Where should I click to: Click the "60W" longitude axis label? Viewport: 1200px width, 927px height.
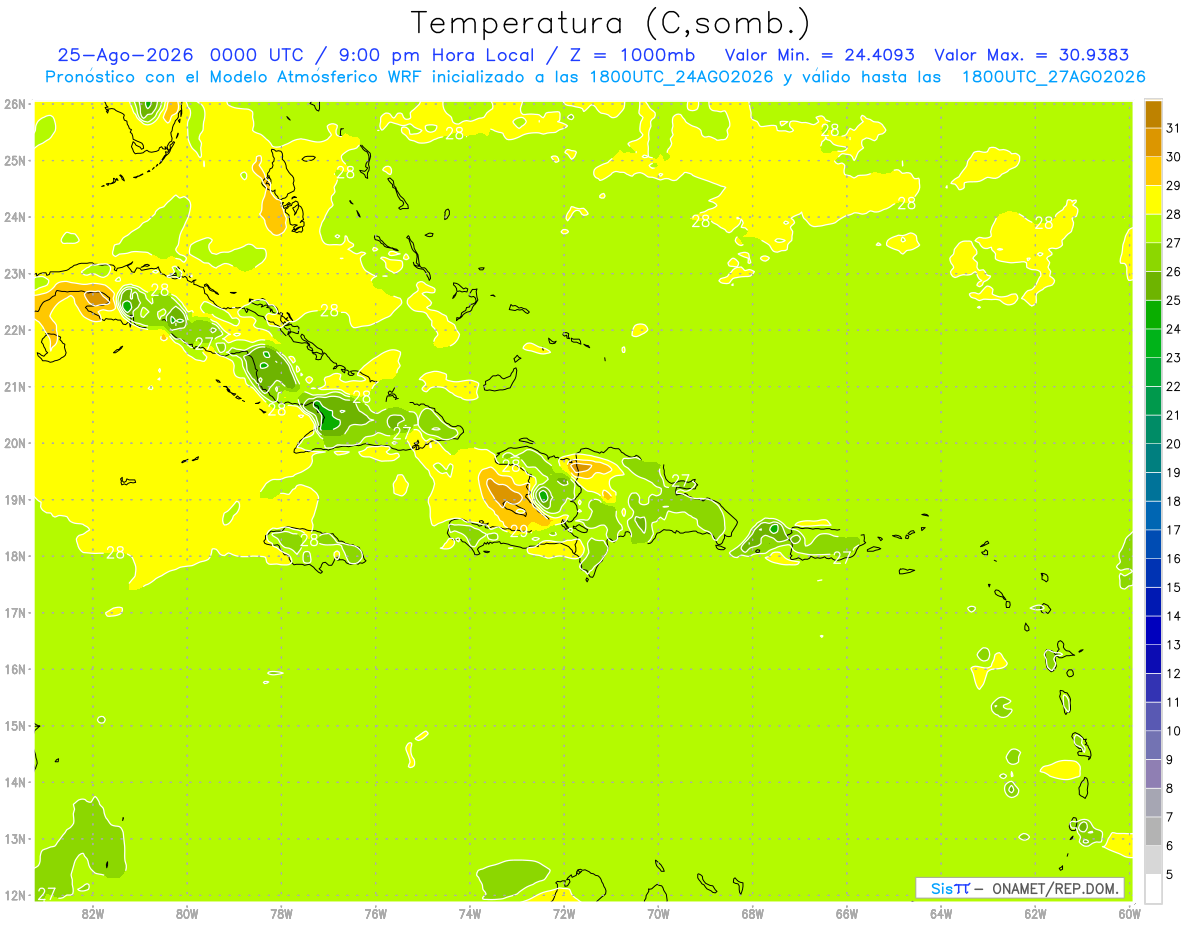pyautogui.click(x=1129, y=913)
